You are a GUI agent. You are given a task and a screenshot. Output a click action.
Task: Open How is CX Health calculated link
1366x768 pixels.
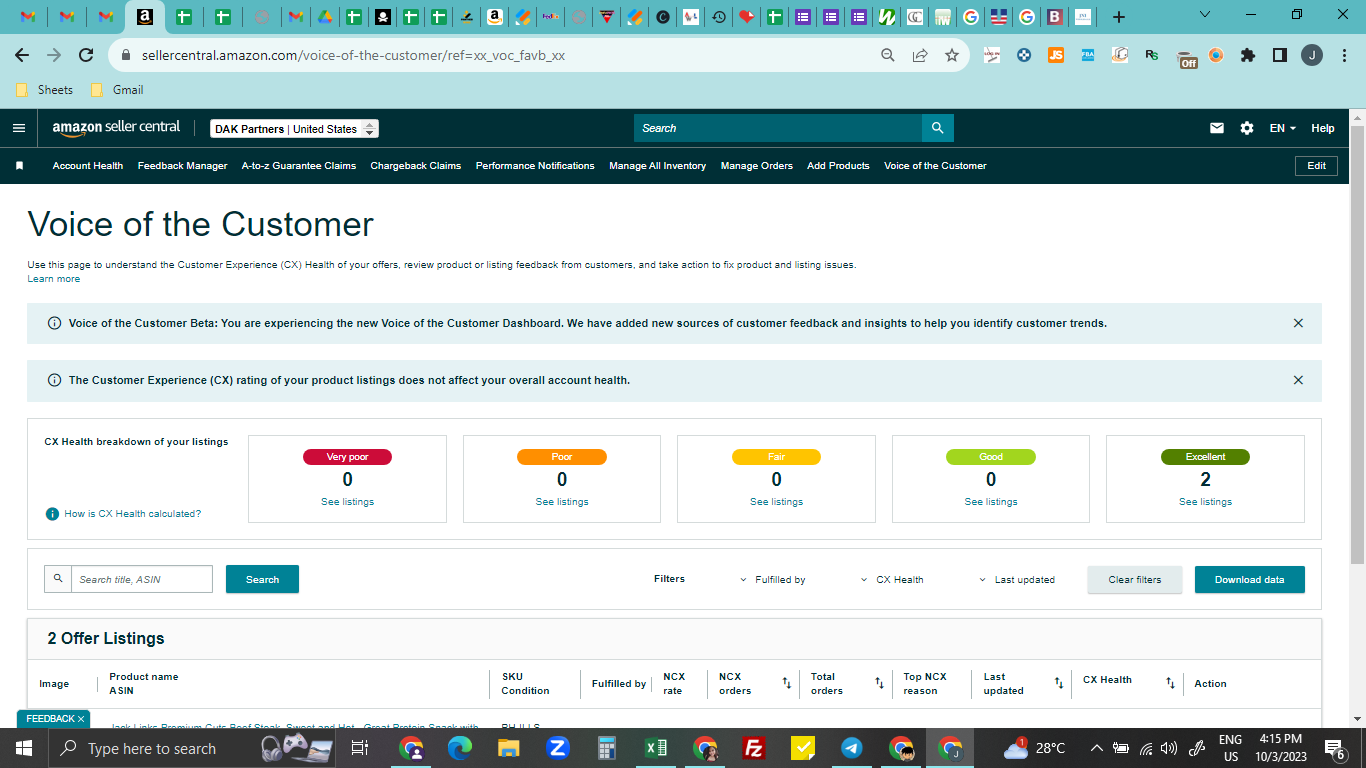coord(133,514)
